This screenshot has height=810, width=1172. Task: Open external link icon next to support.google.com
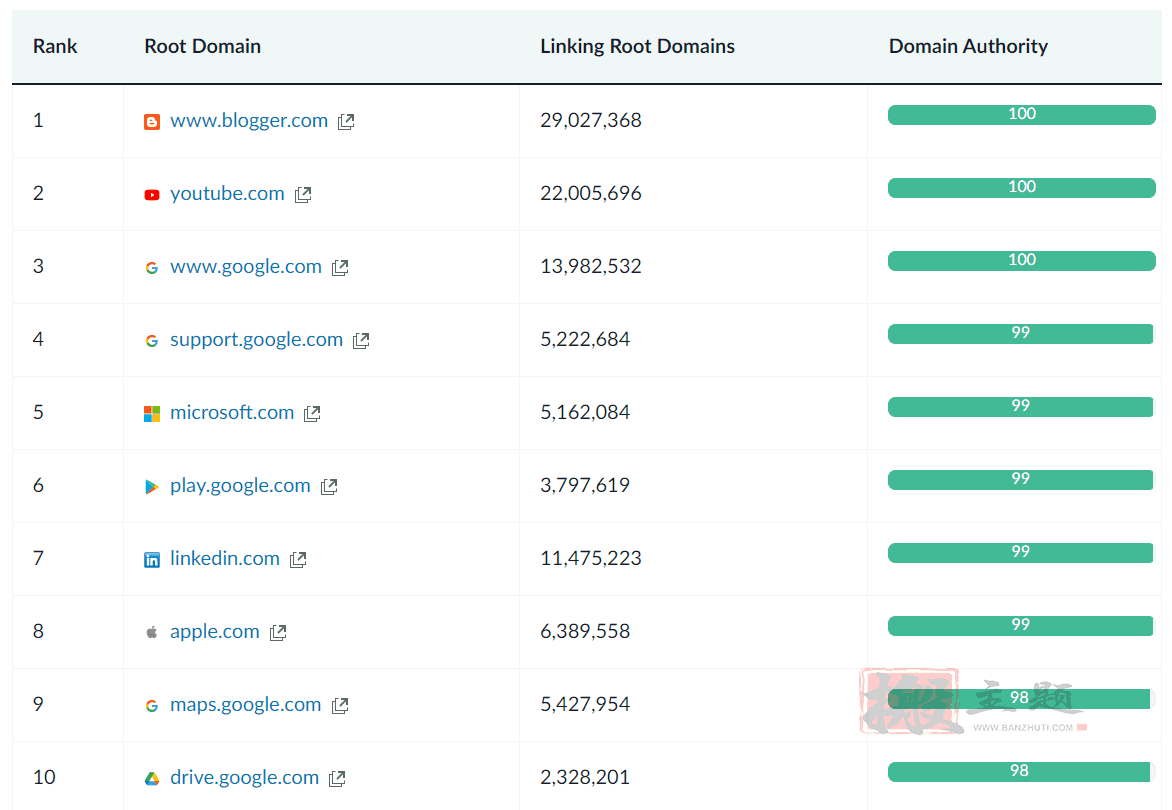click(x=361, y=341)
